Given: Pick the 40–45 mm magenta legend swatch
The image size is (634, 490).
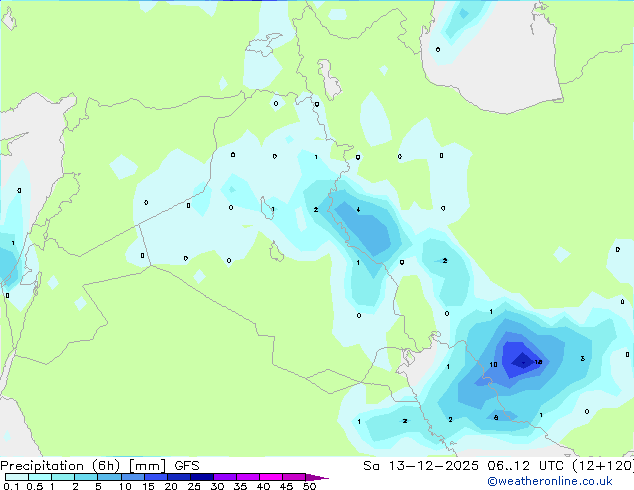Looking at the screenshot, I should [x=271, y=477].
